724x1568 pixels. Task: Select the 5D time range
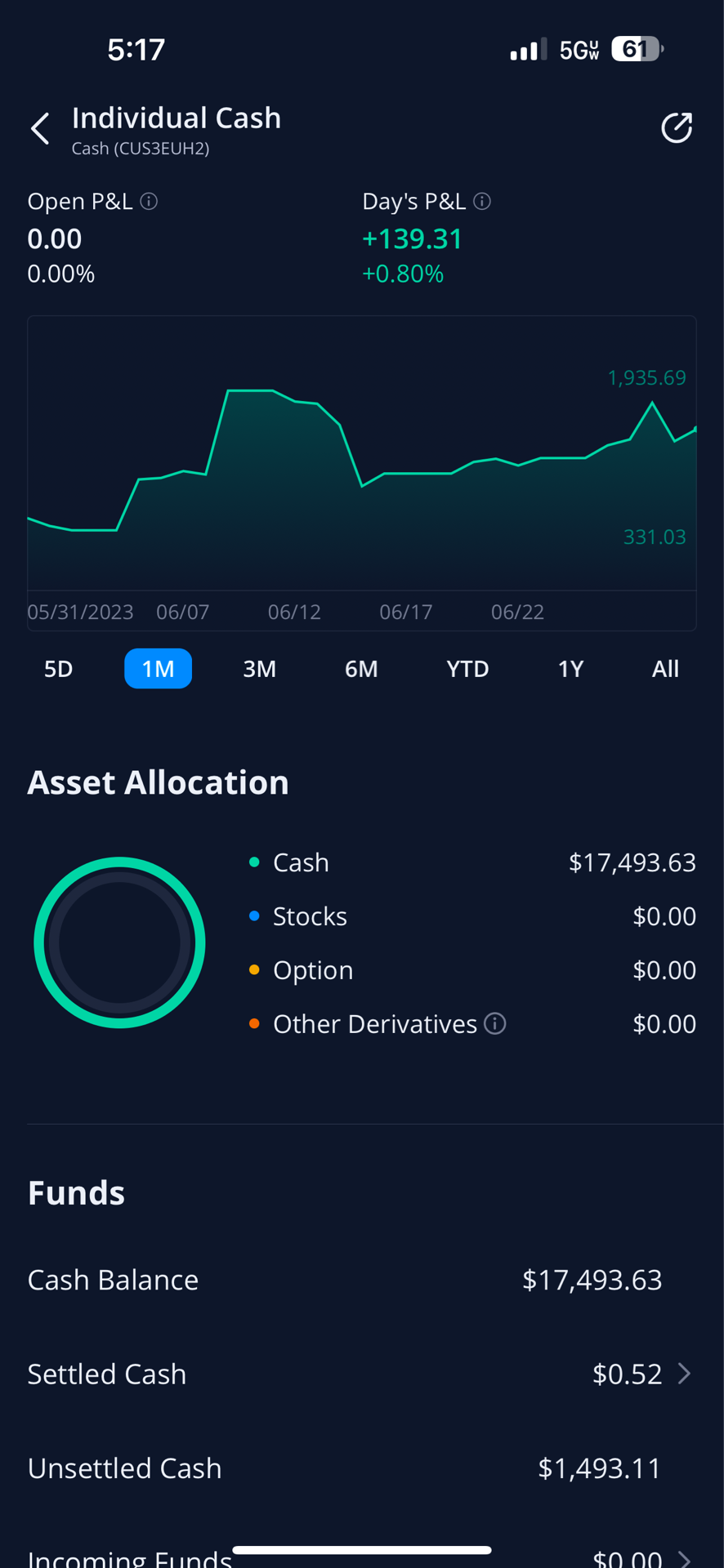pyautogui.click(x=59, y=669)
